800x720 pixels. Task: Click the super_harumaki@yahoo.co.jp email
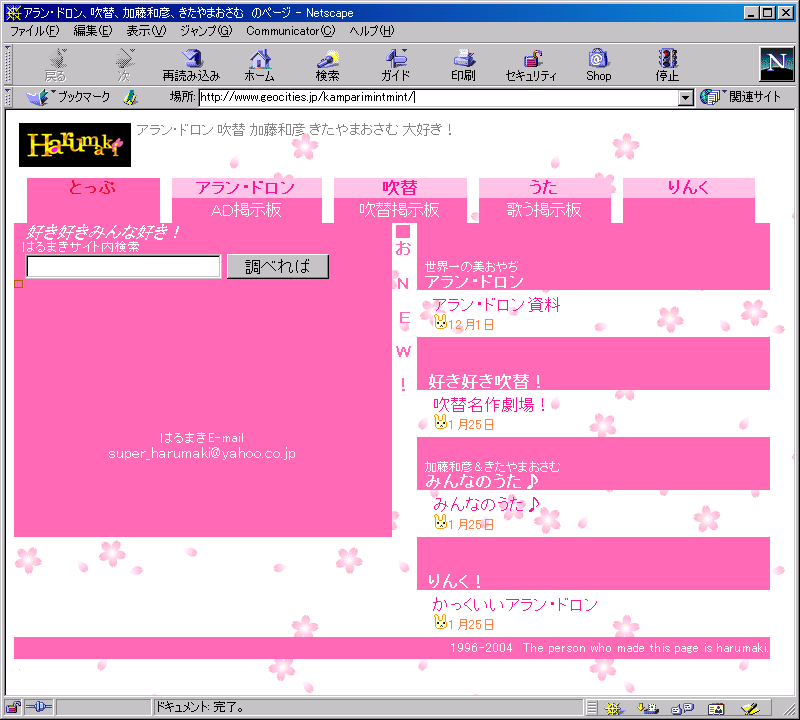click(x=202, y=454)
